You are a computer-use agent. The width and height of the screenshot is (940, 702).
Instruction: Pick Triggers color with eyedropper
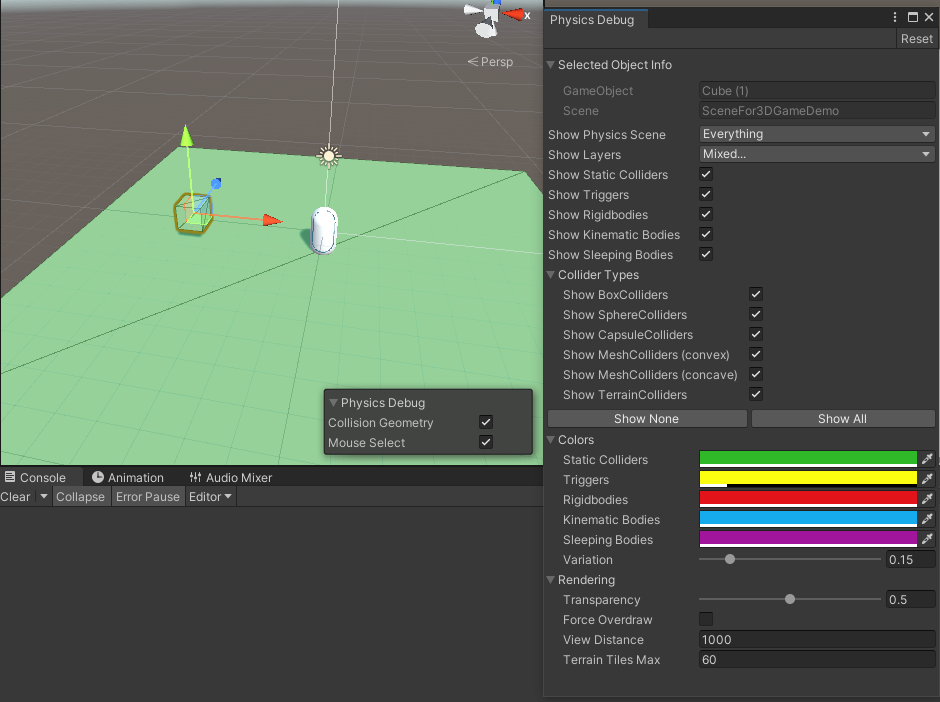927,479
